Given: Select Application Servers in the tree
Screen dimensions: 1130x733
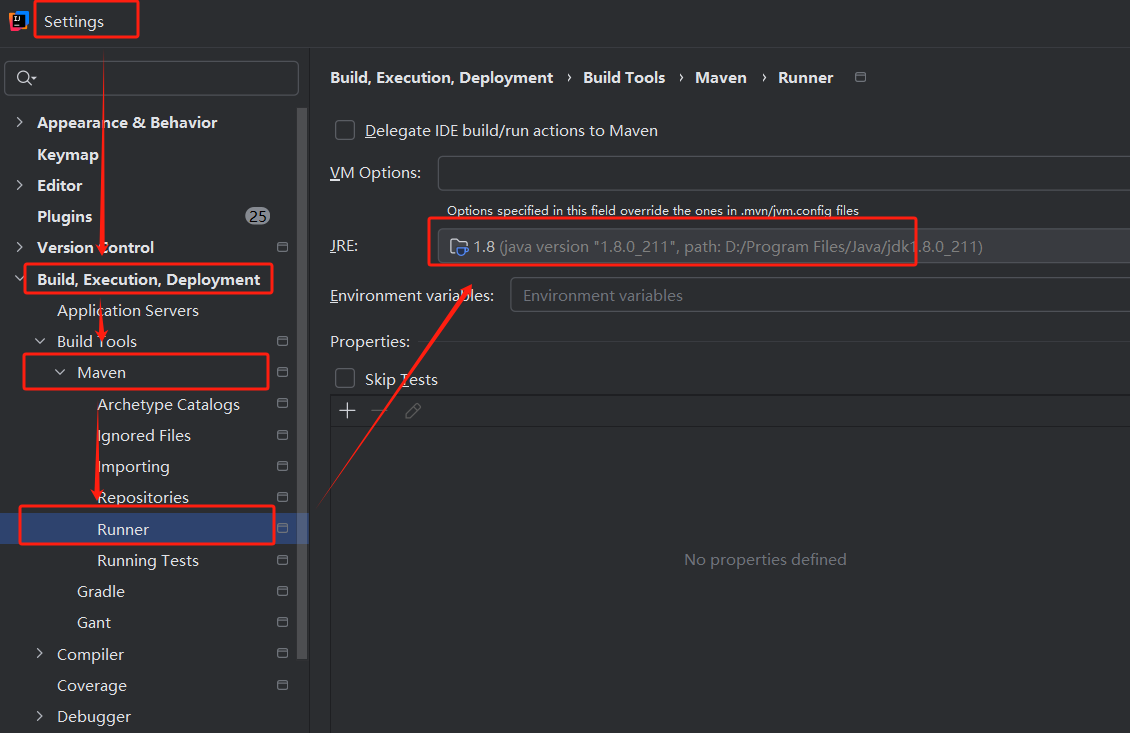Looking at the screenshot, I should point(128,311).
